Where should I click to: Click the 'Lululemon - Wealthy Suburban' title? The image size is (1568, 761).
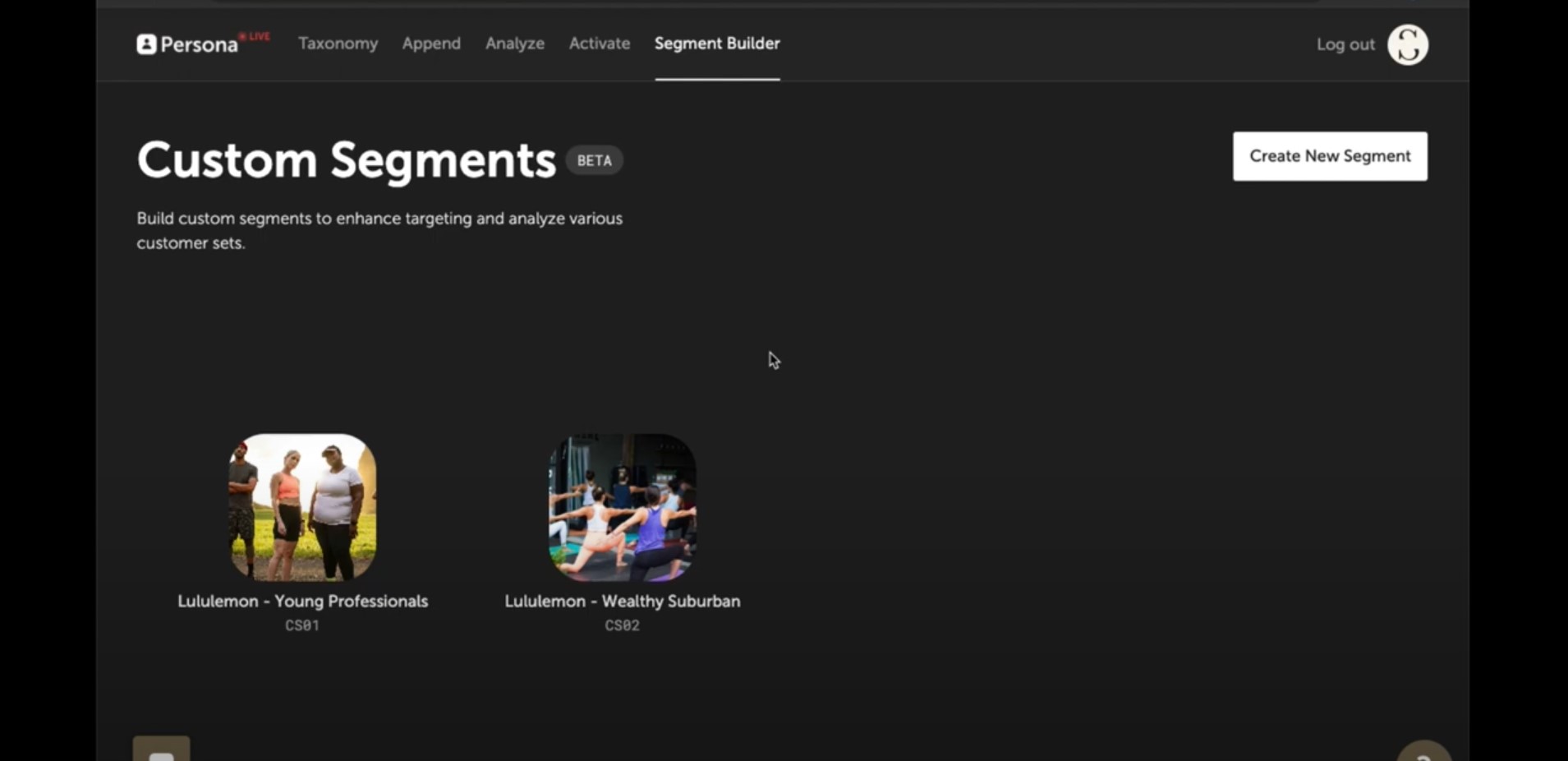(623, 602)
